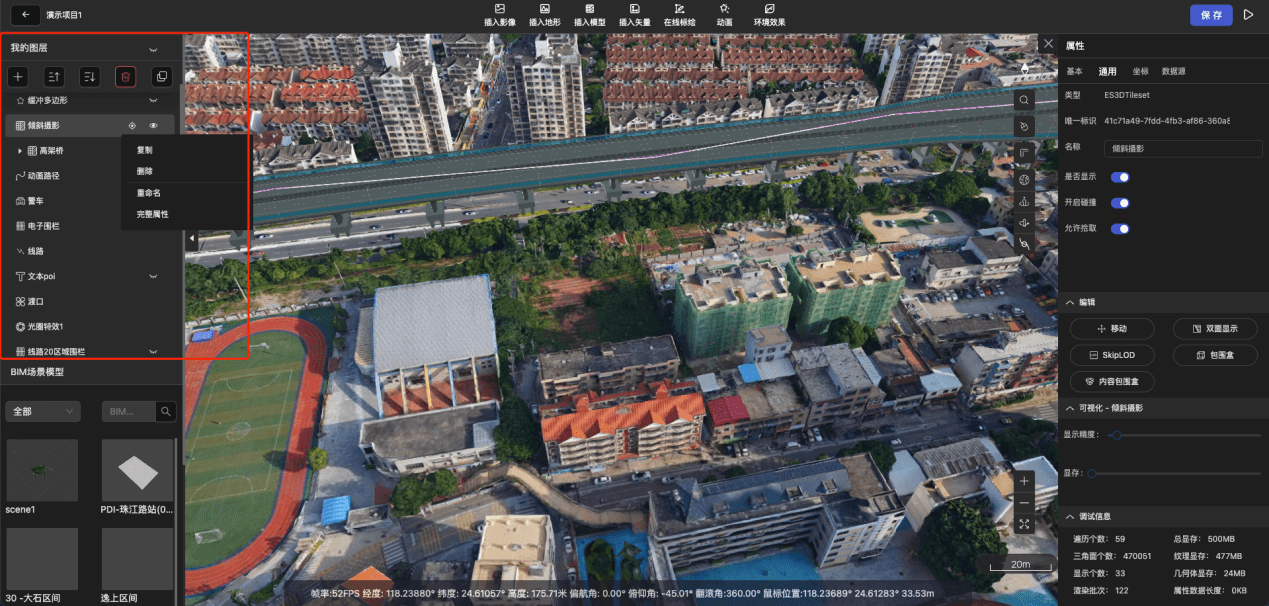Image resolution: width=1269 pixels, height=606 pixels.
Task: Open the 插入模型 insert model tool
Action: pyautogui.click(x=590, y=14)
